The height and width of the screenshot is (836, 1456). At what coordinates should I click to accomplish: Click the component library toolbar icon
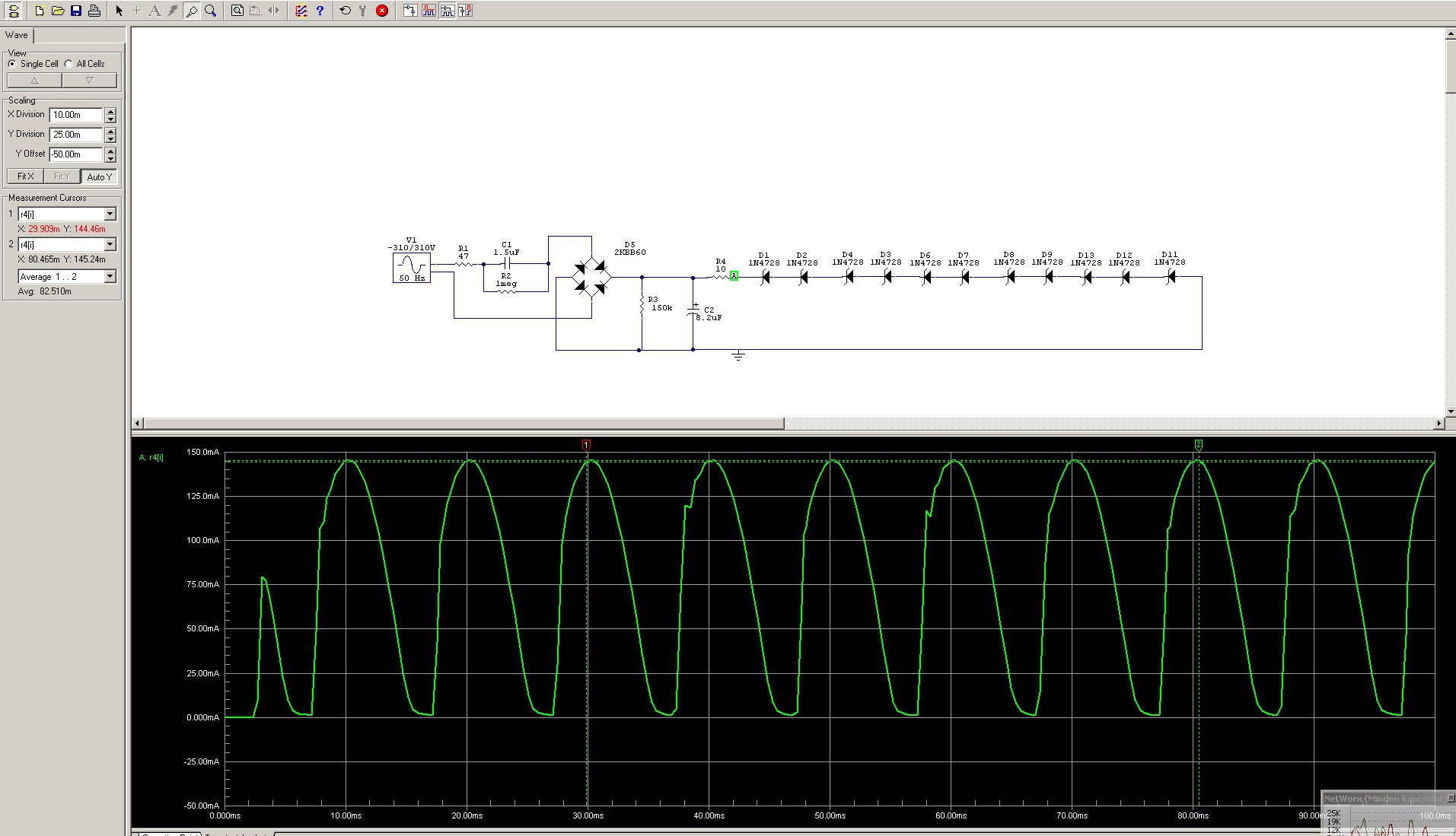(x=14, y=11)
